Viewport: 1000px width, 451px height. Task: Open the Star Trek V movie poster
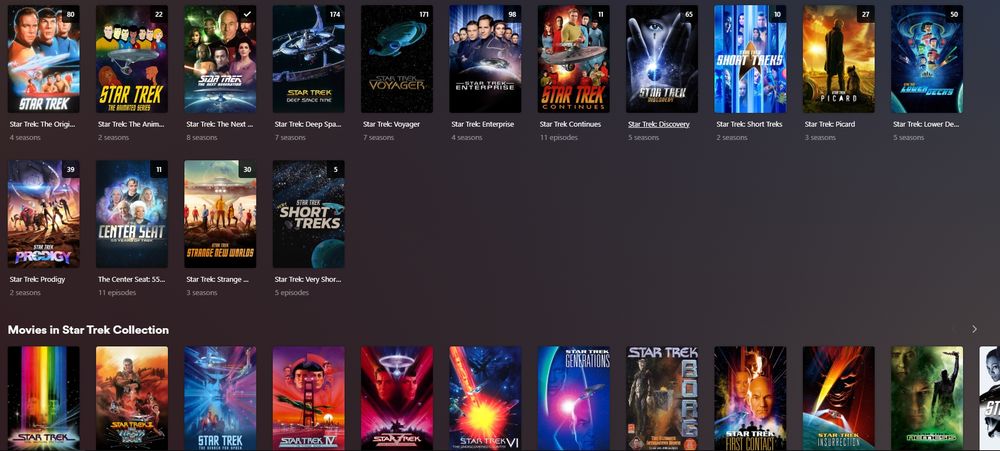pos(397,399)
